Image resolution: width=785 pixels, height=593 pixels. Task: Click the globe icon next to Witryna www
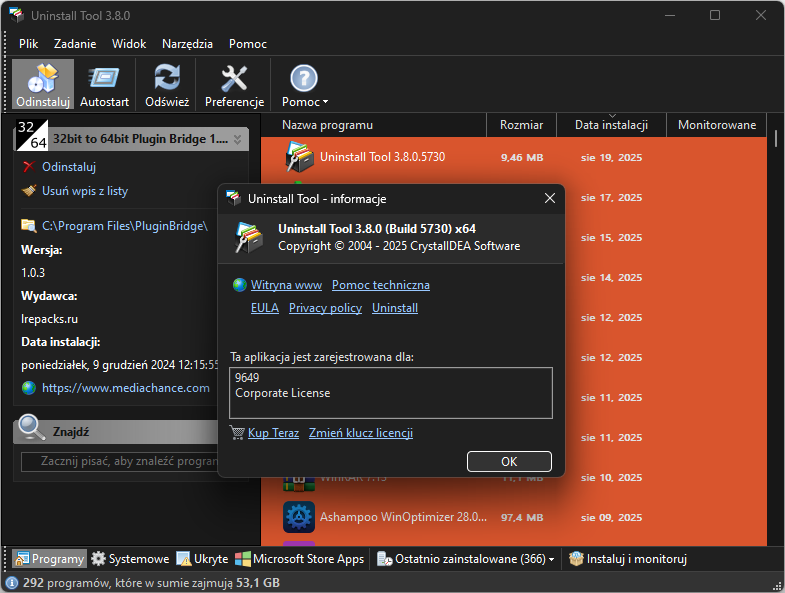tap(240, 285)
